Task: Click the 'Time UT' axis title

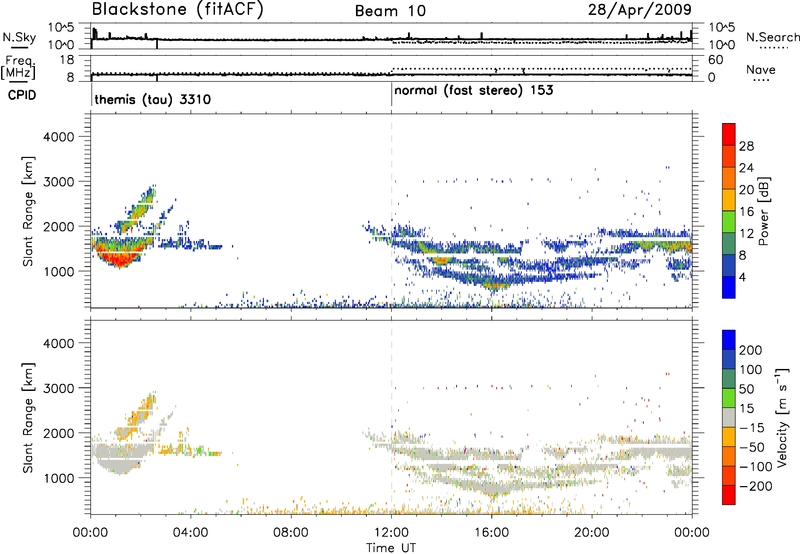Action: tap(391, 548)
